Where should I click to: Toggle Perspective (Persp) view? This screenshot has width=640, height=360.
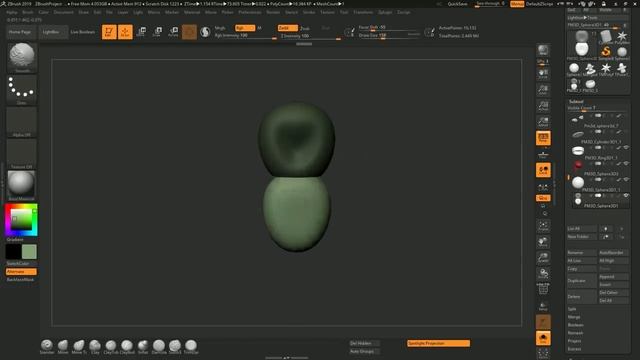coord(543,138)
